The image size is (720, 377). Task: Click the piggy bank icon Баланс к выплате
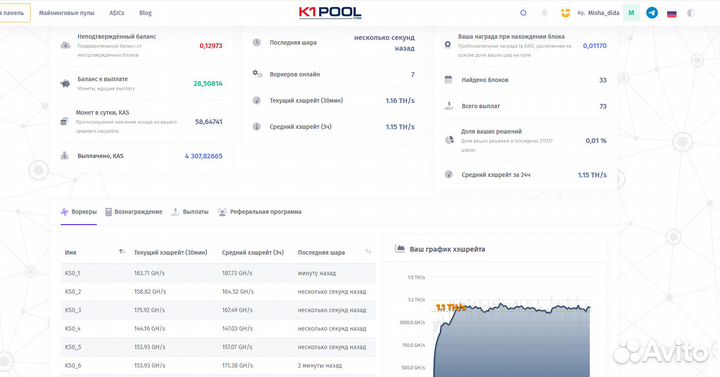[x=65, y=84]
